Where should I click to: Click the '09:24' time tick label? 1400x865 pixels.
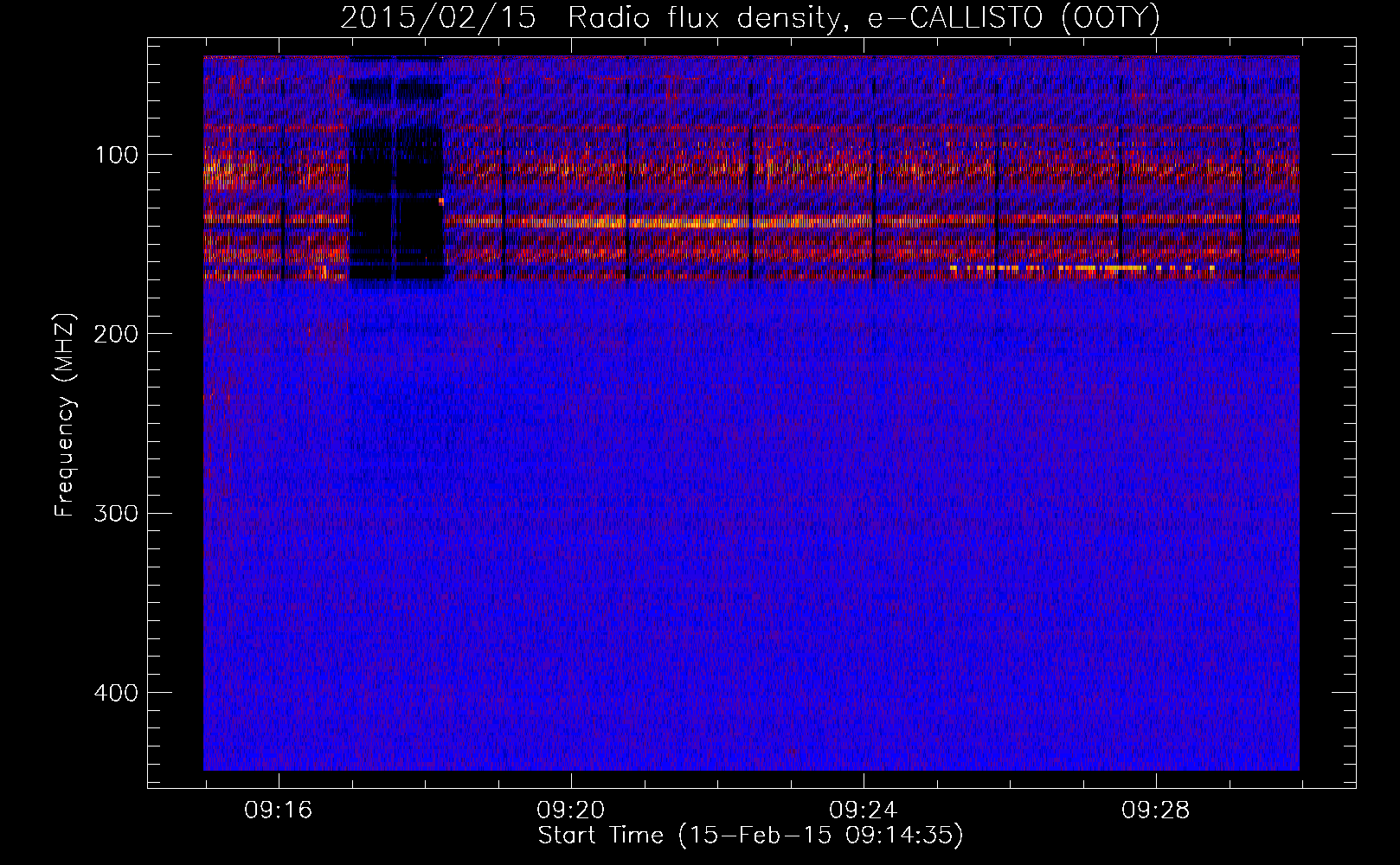864,811
